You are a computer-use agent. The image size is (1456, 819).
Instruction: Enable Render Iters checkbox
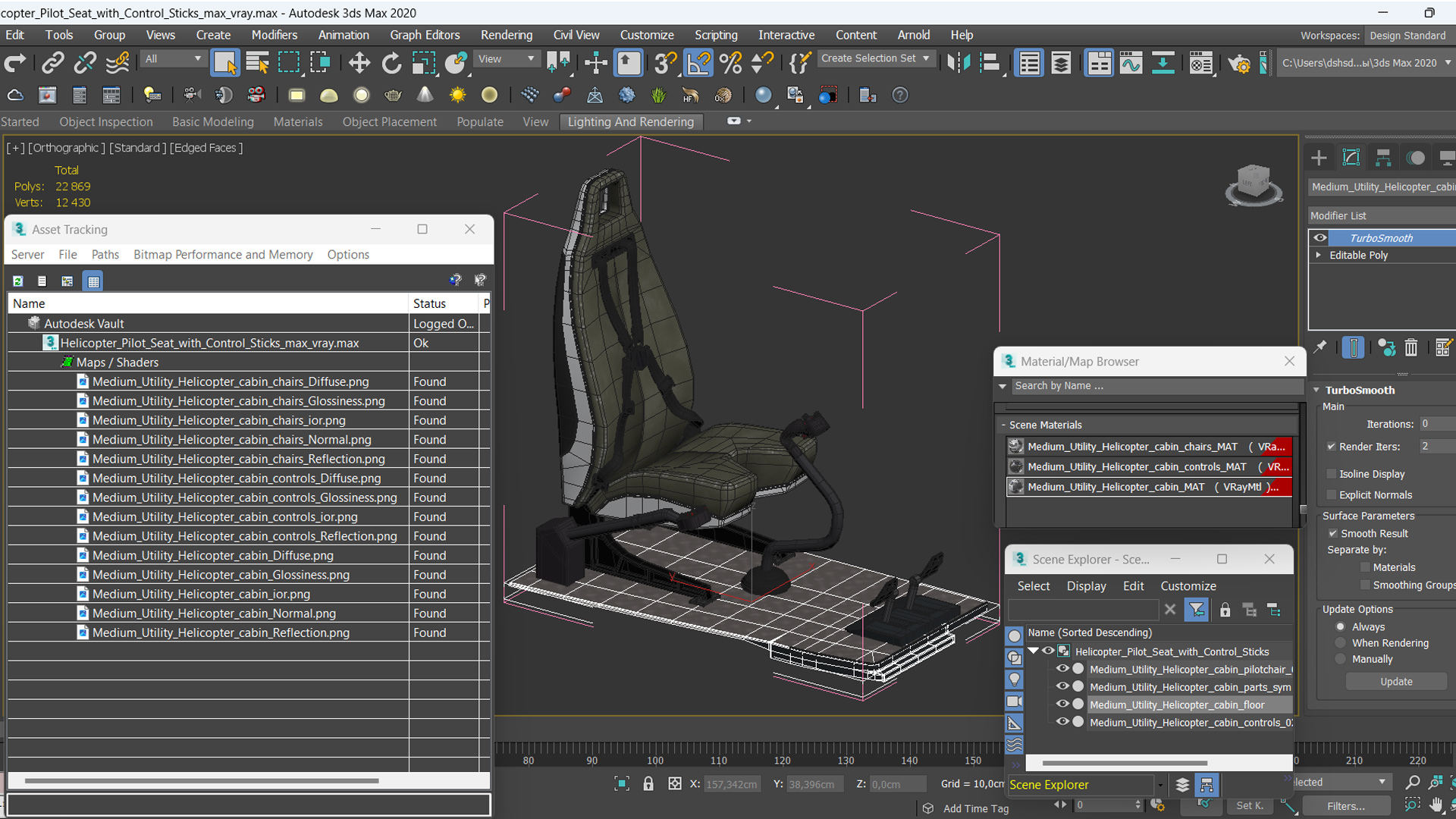tap(1331, 446)
